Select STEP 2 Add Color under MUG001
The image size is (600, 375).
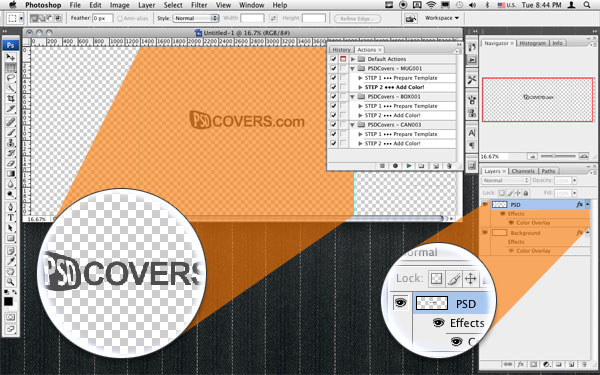click(395, 87)
